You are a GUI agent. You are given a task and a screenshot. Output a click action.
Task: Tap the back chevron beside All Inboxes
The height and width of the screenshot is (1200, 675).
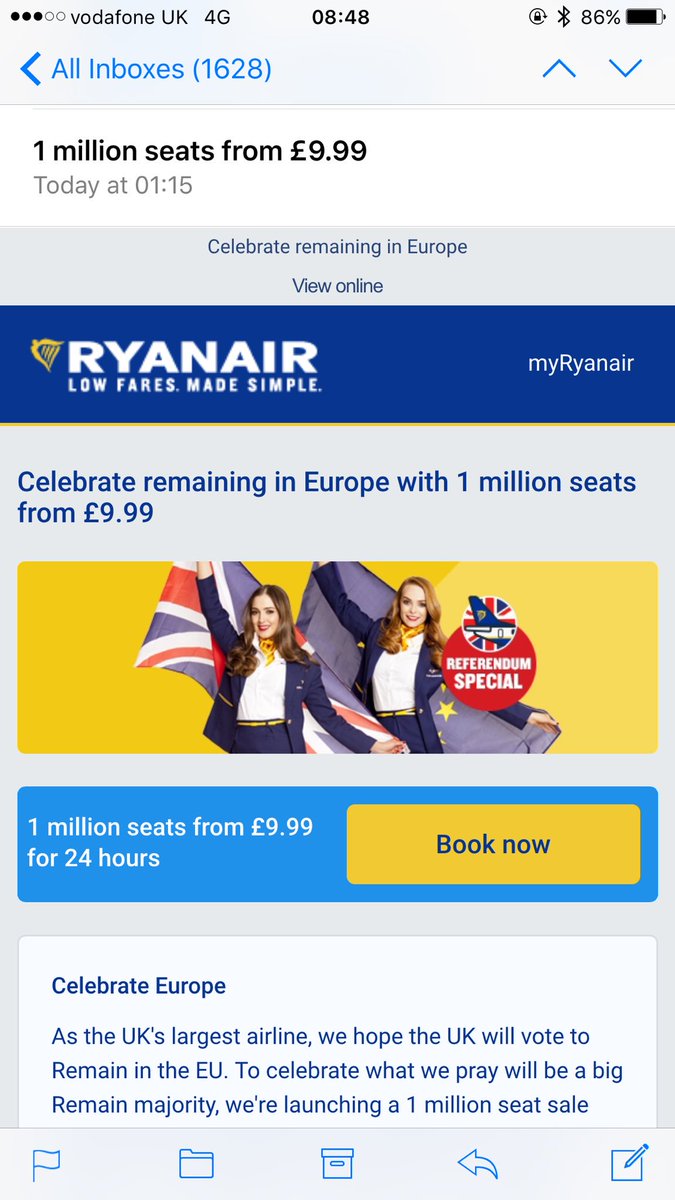click(30, 69)
